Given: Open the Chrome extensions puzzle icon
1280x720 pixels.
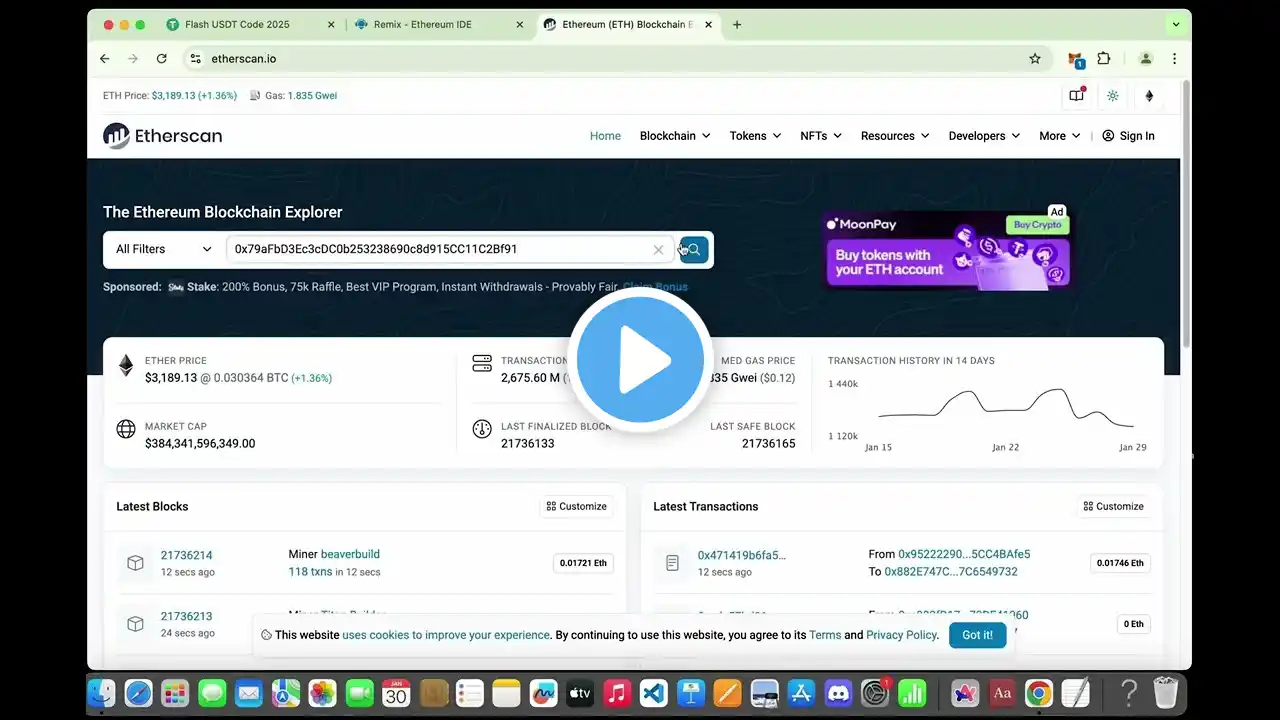Looking at the screenshot, I should click(1104, 59).
